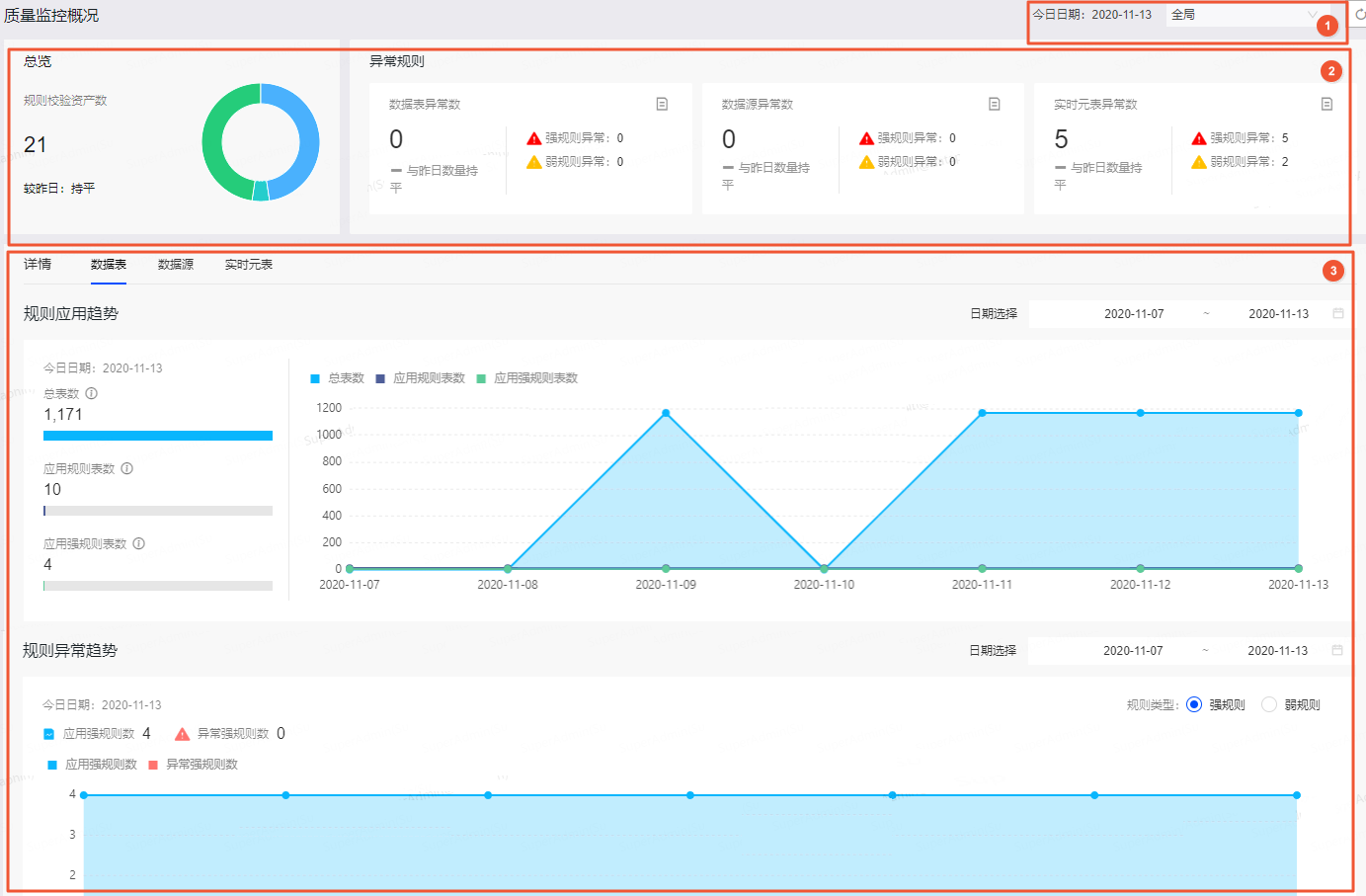Viewport: 1366px width, 896px height.
Task: Open details icon for 实时元表异常数 card
Action: point(1326,104)
